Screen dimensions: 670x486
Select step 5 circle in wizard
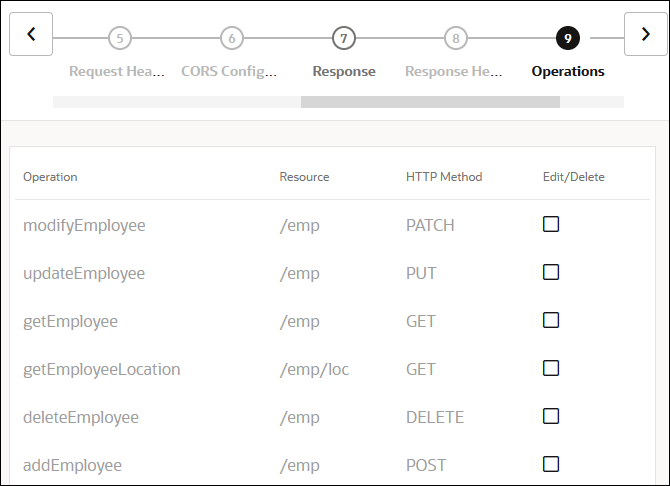pos(119,39)
